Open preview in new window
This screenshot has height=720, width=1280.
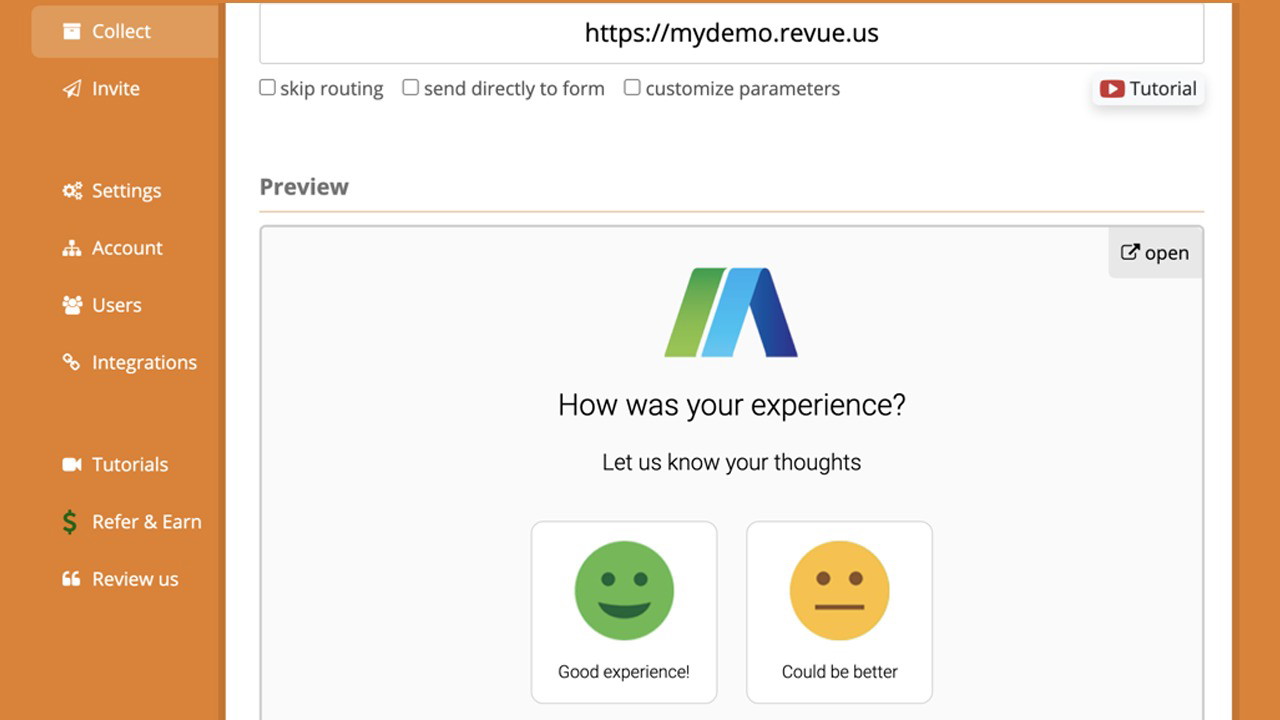pyautogui.click(x=1156, y=253)
